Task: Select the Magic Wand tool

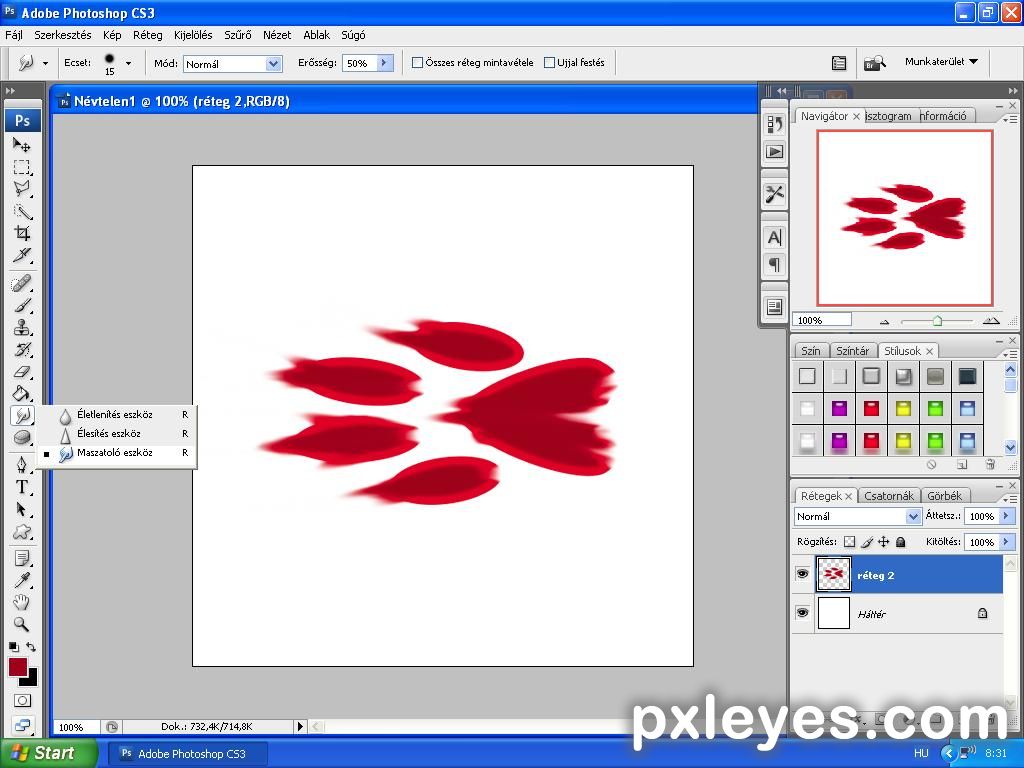Action: click(x=22, y=211)
